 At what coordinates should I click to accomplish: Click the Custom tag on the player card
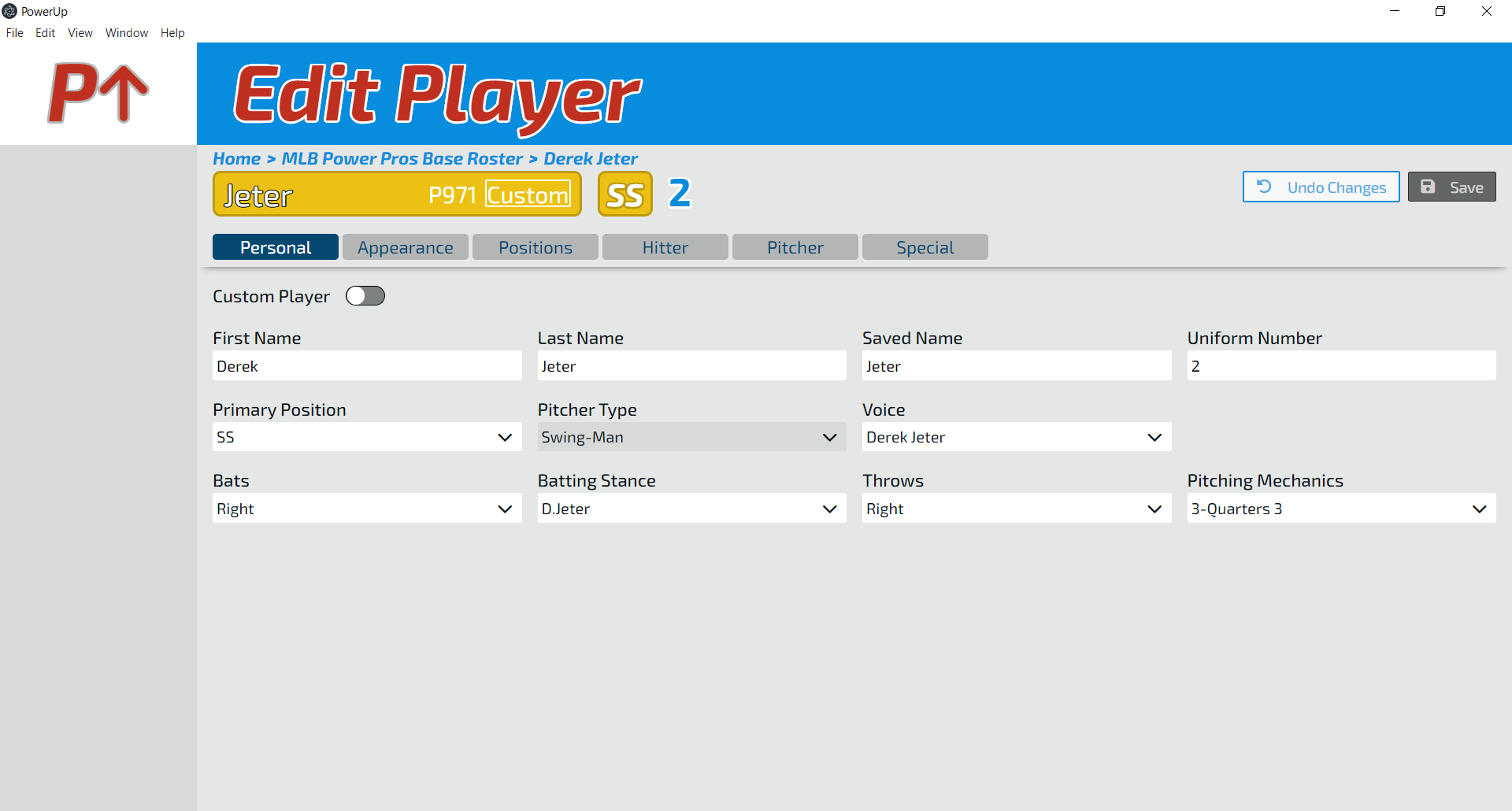tap(528, 194)
